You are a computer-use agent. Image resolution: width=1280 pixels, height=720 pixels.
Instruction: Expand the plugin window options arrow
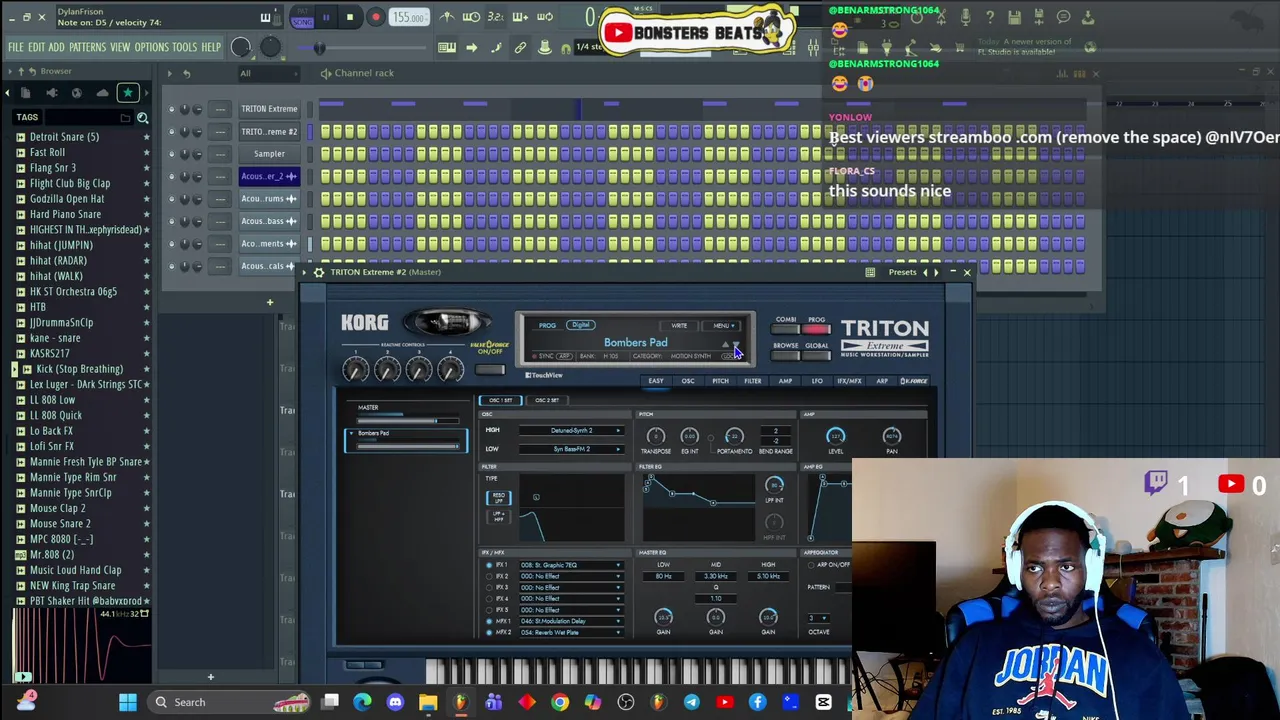(306, 272)
